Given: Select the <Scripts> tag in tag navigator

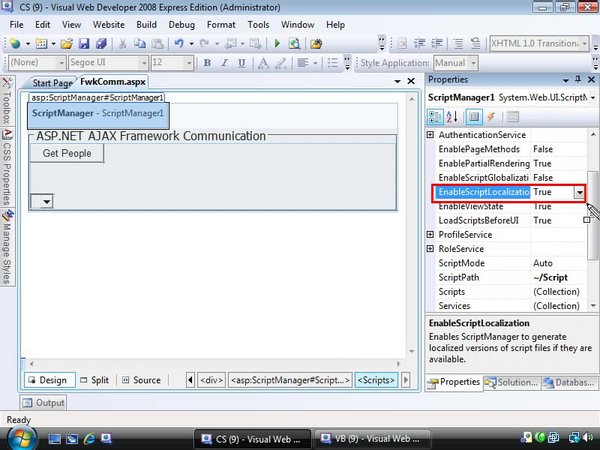Looking at the screenshot, I should 376,380.
